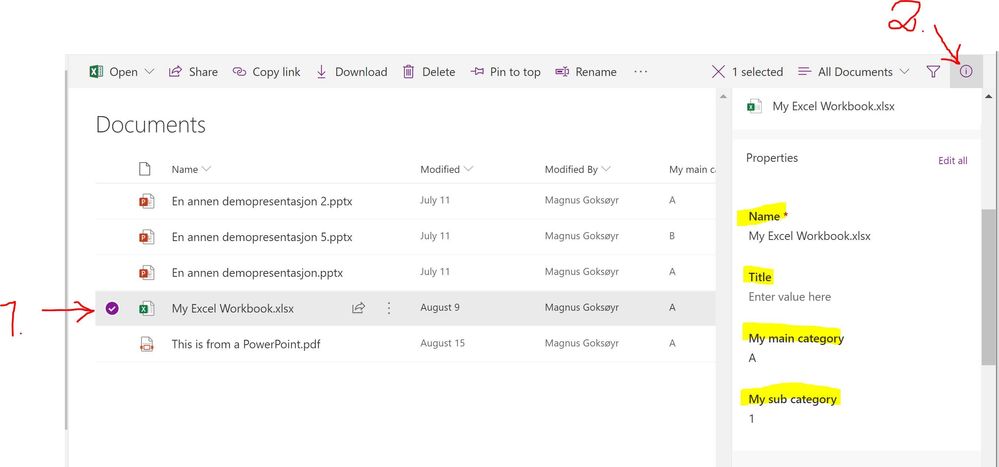Click category B of demopresentasjon 5.pptx
This screenshot has height=467, width=999.
pyautogui.click(x=672, y=236)
